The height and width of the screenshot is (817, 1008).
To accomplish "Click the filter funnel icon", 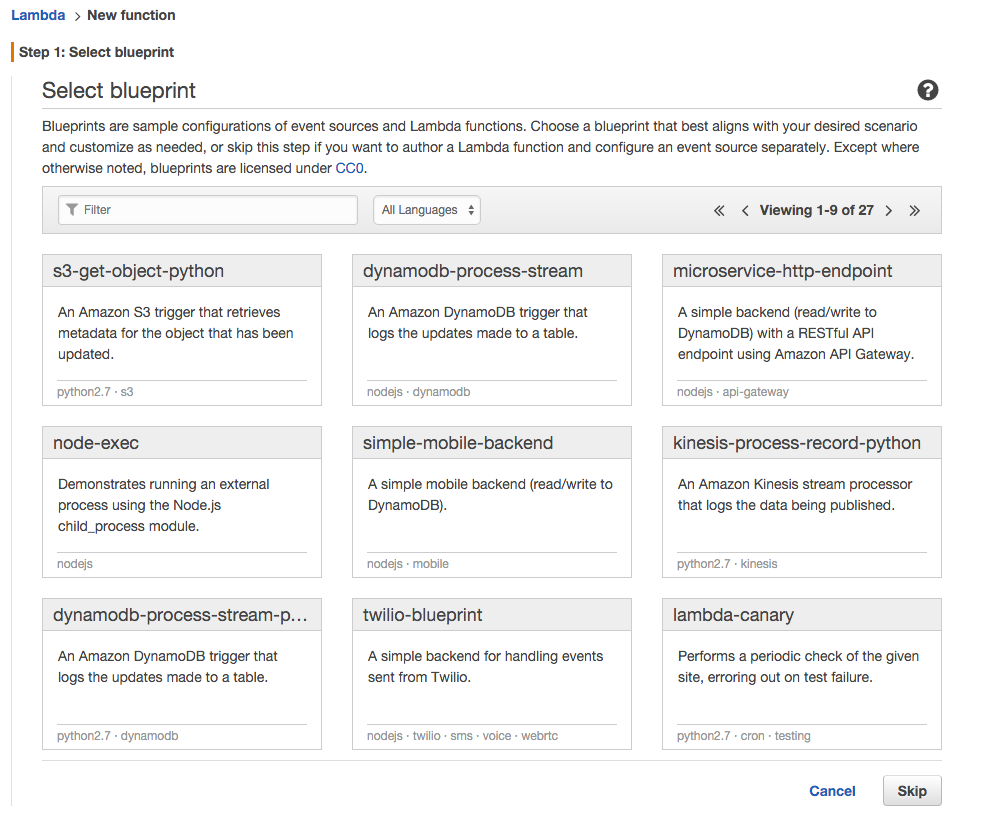I will coord(72,210).
